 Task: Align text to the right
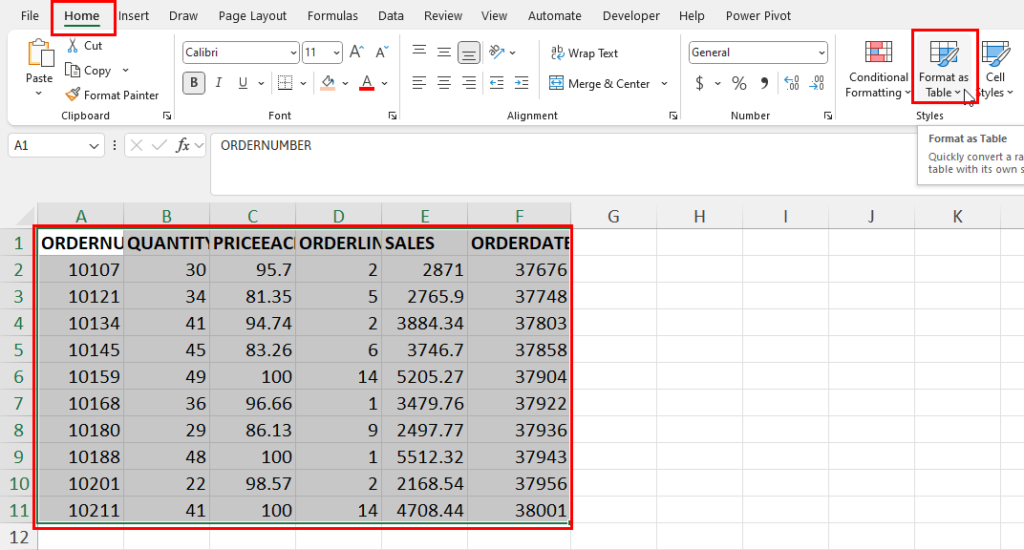pos(469,83)
